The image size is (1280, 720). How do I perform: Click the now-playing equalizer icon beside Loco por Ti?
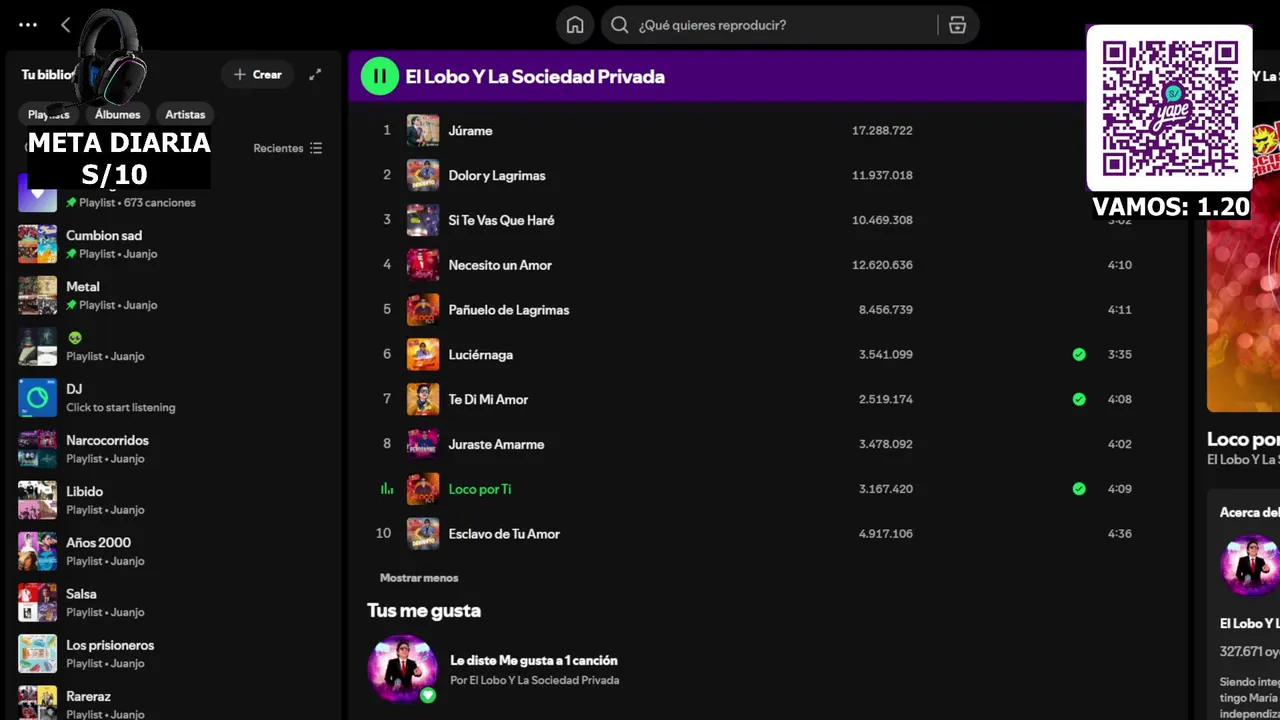click(387, 489)
